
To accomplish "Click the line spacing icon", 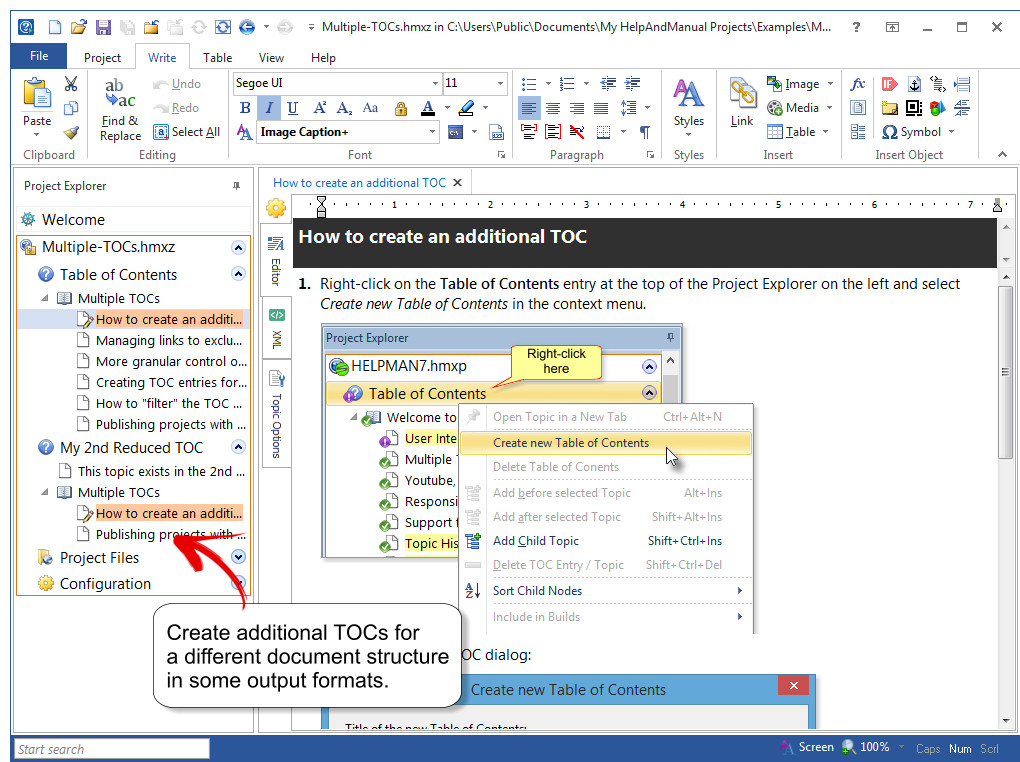I will (x=628, y=108).
